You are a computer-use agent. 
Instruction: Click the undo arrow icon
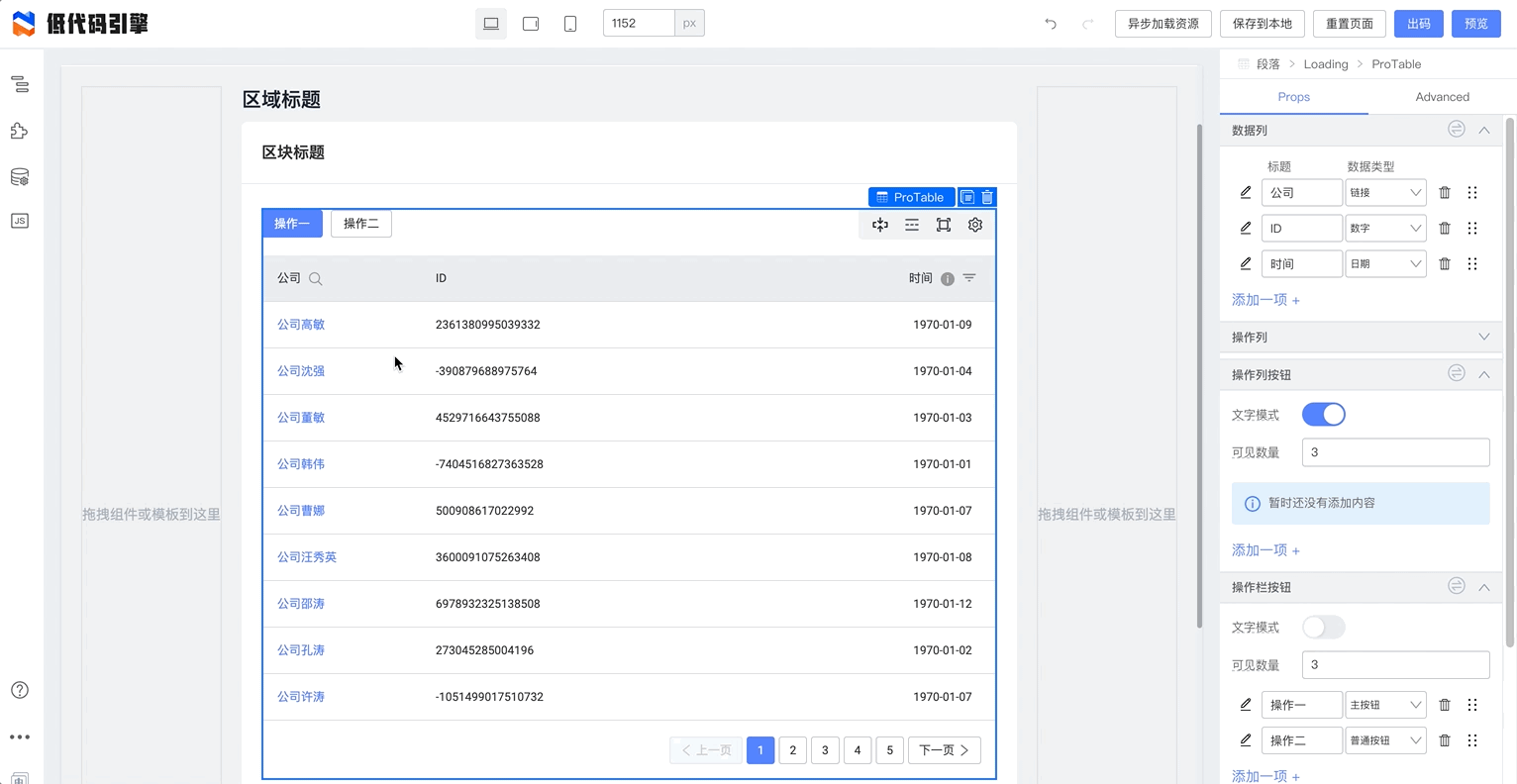tap(1051, 24)
